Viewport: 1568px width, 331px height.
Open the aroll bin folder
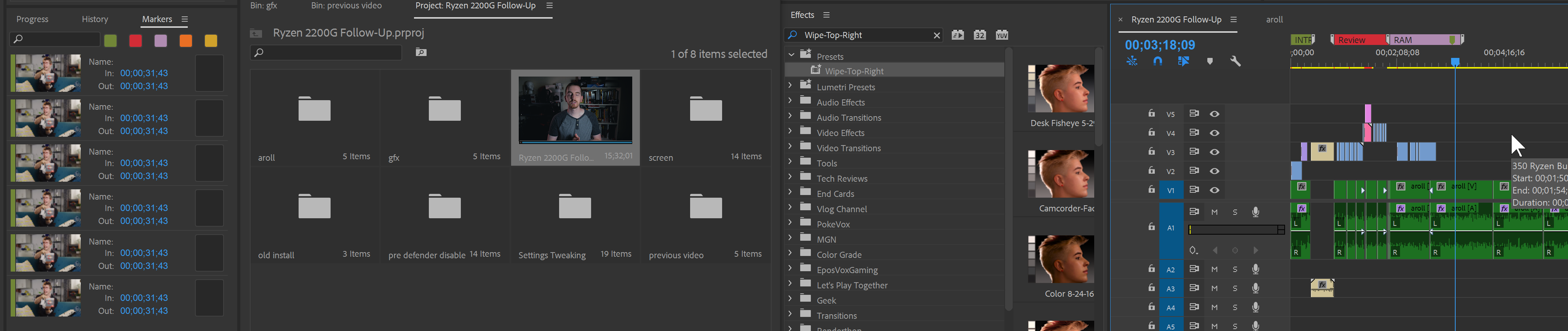pos(315,110)
